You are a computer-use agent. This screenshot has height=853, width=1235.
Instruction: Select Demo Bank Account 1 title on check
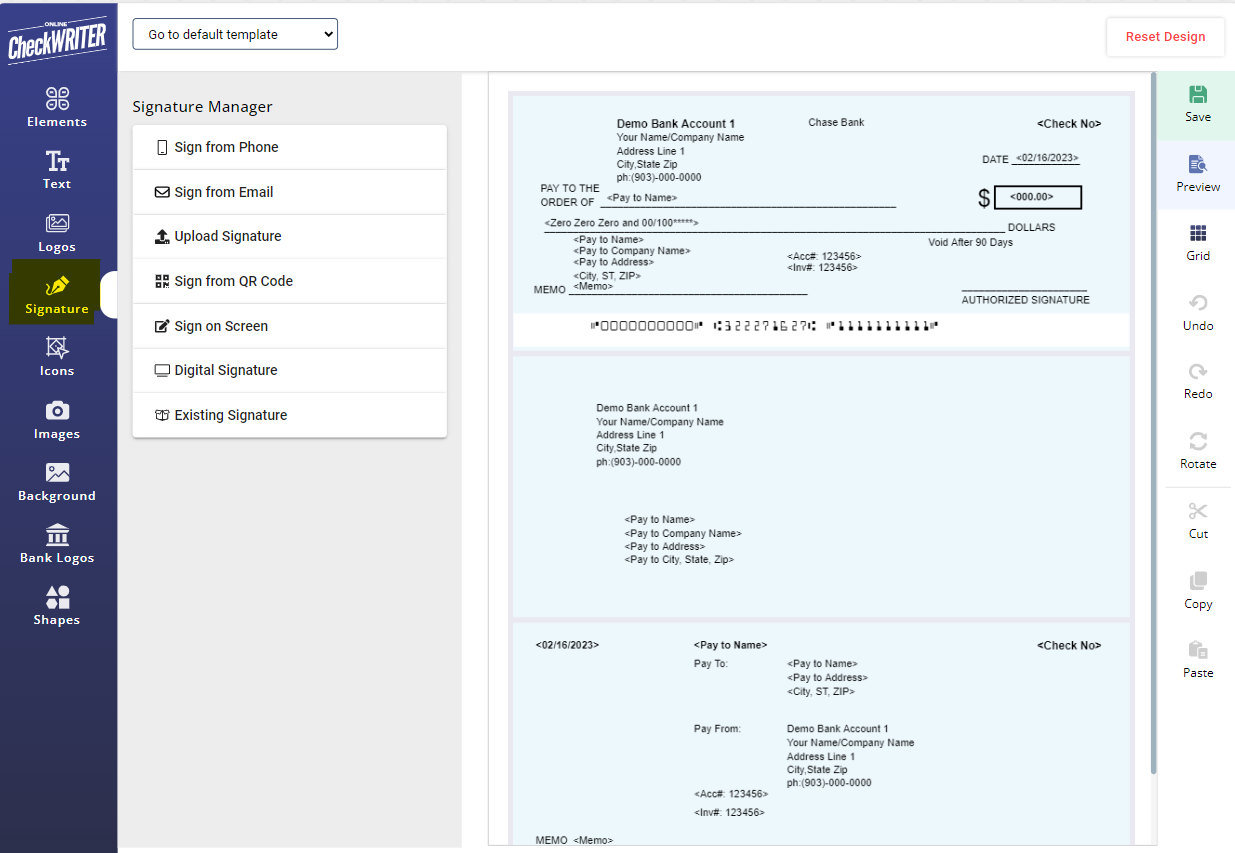coord(676,124)
